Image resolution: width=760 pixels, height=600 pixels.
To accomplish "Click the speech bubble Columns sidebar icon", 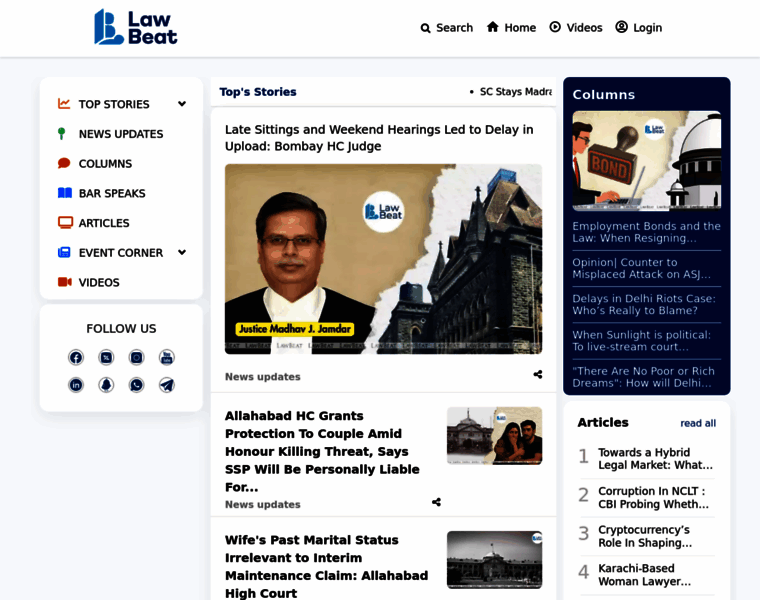I will pyautogui.click(x=64, y=163).
